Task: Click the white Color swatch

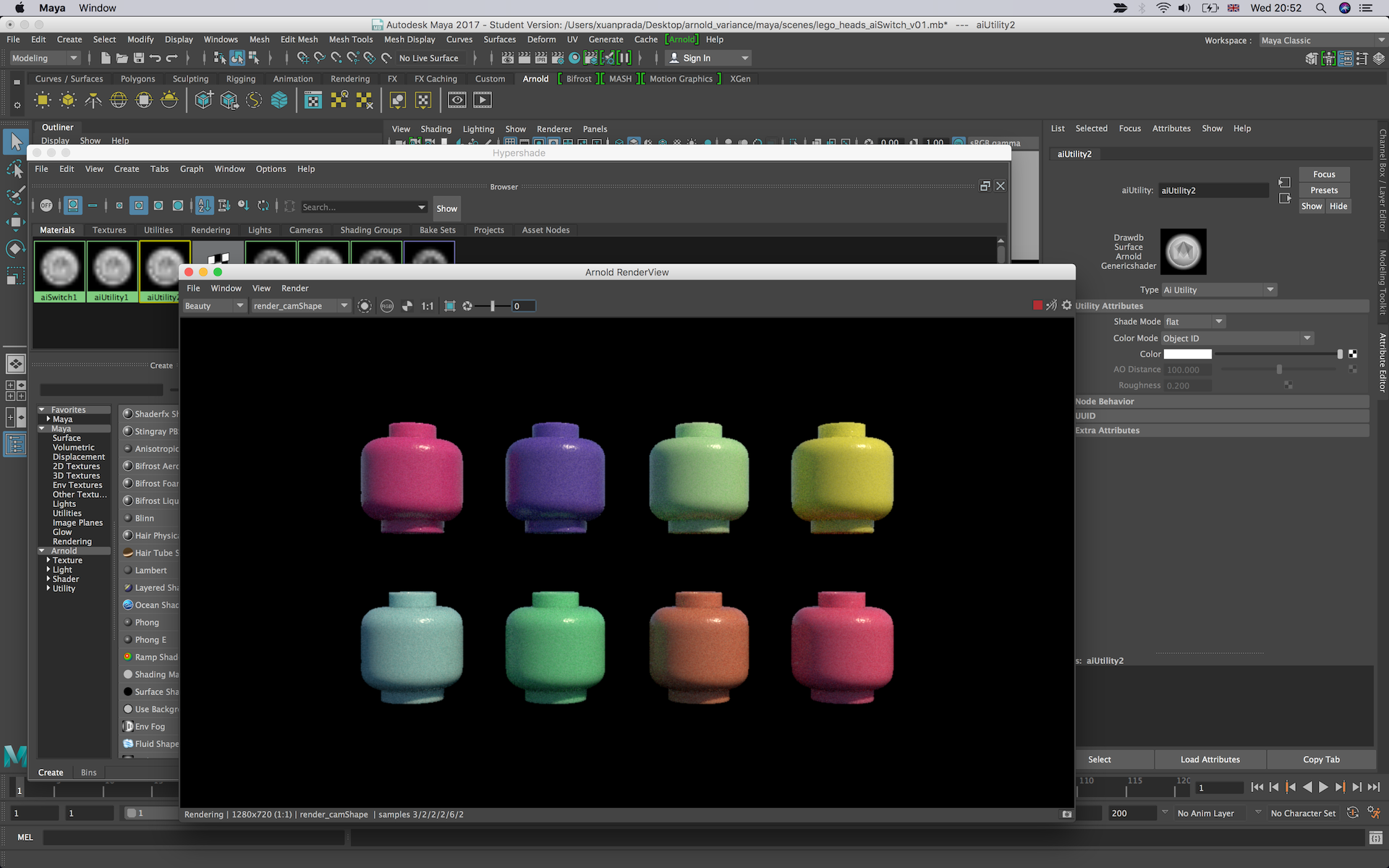Action: [1187, 354]
